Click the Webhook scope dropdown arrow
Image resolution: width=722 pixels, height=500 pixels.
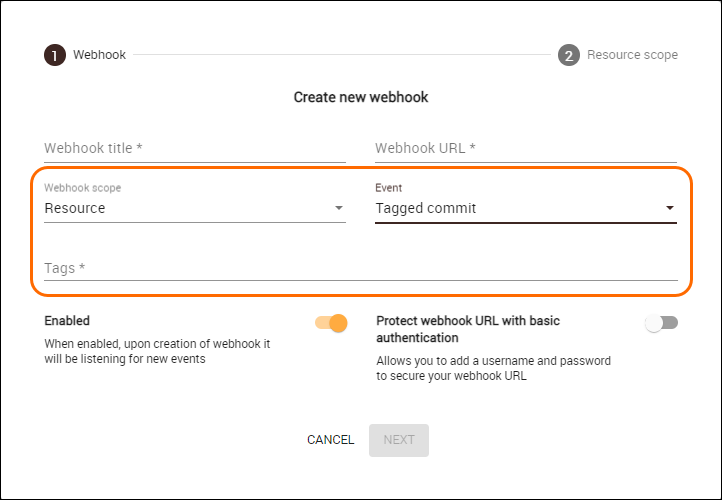point(339,208)
